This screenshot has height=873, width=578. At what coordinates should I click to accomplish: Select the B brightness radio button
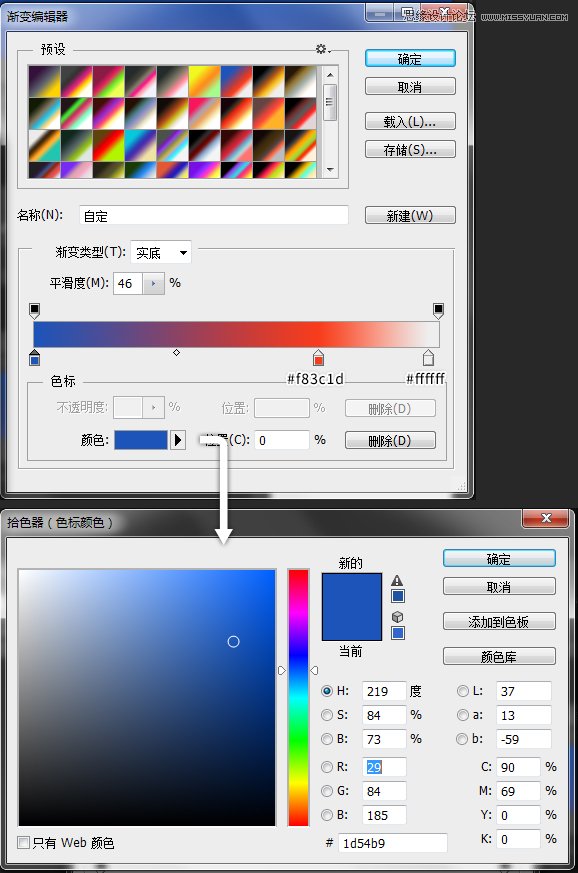coord(327,739)
